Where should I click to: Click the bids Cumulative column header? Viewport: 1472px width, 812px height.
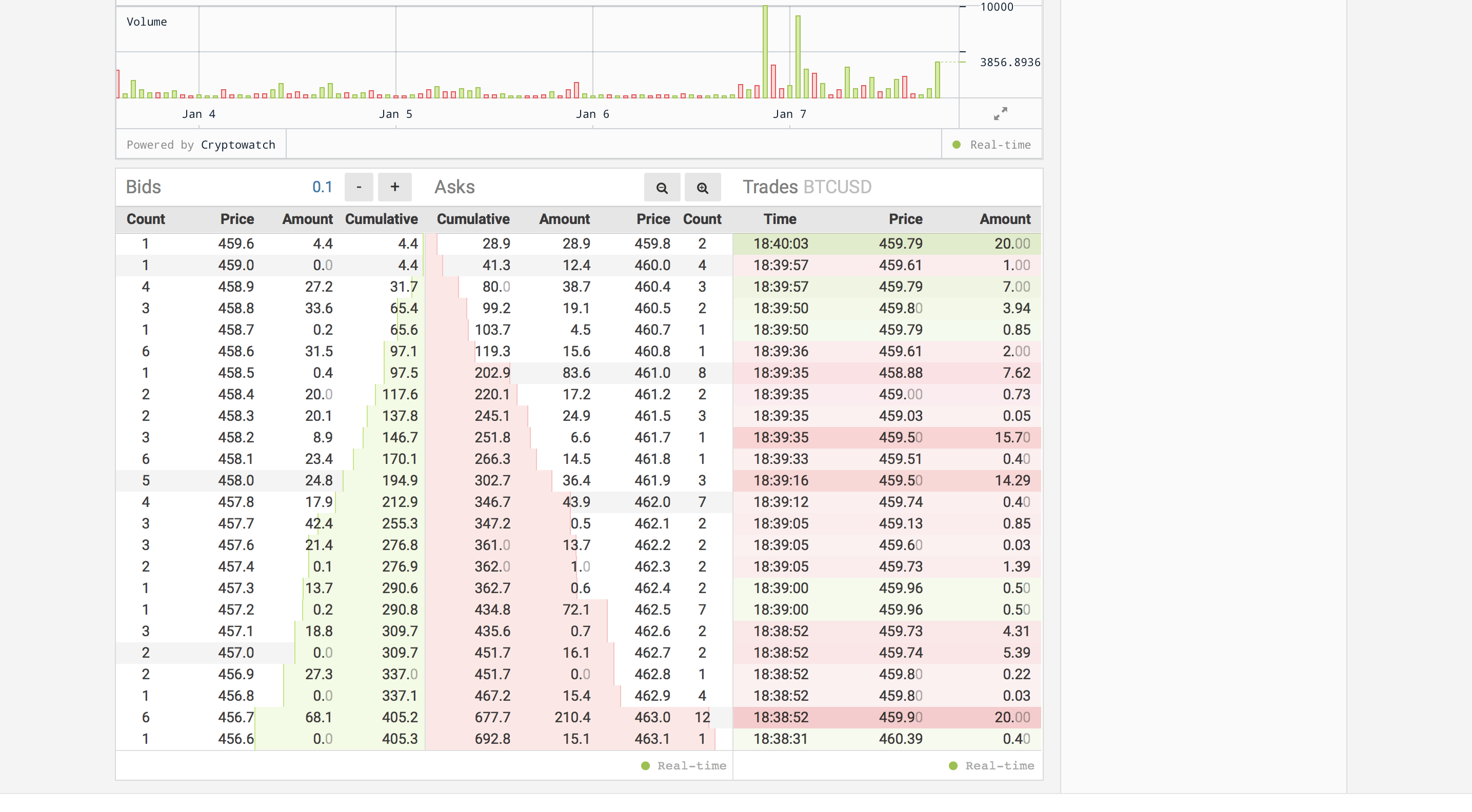pos(382,219)
